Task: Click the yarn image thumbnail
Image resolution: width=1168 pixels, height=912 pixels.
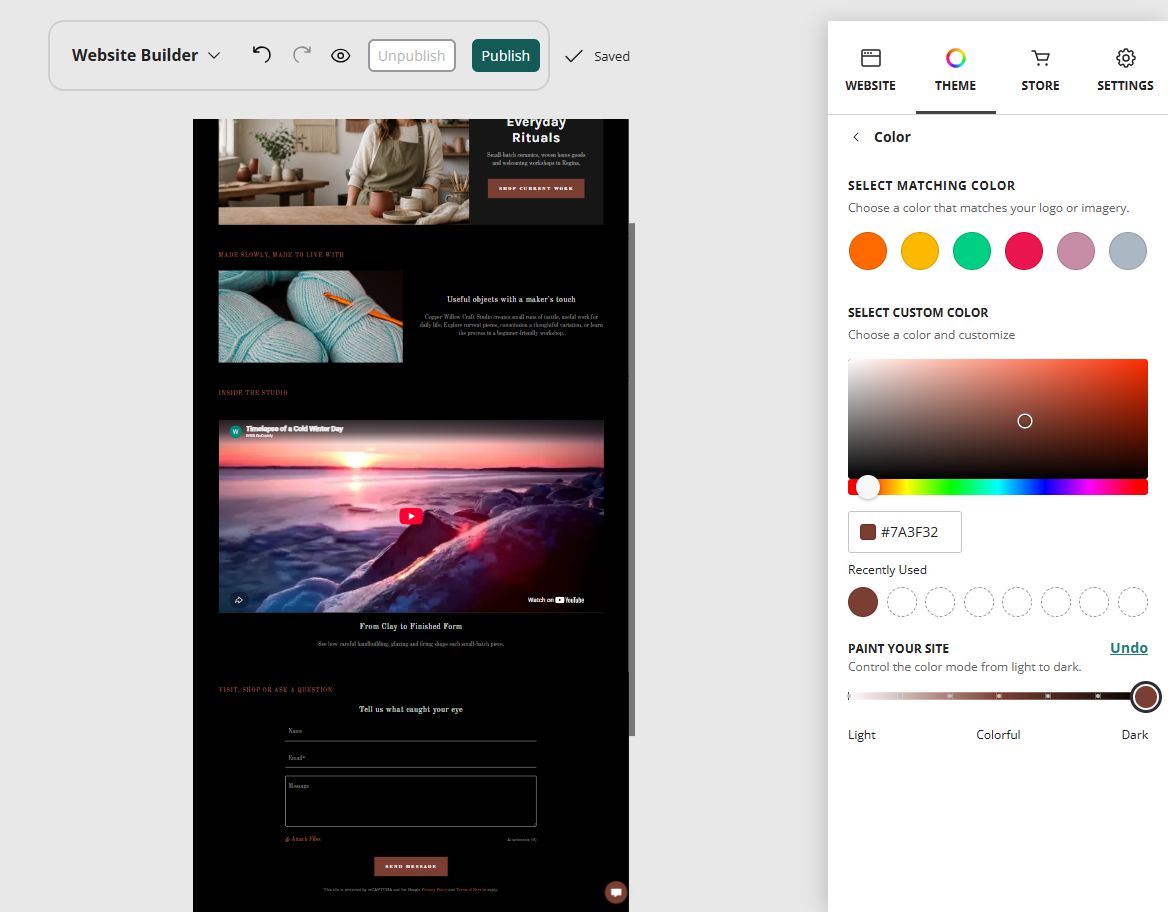Action: (x=311, y=317)
